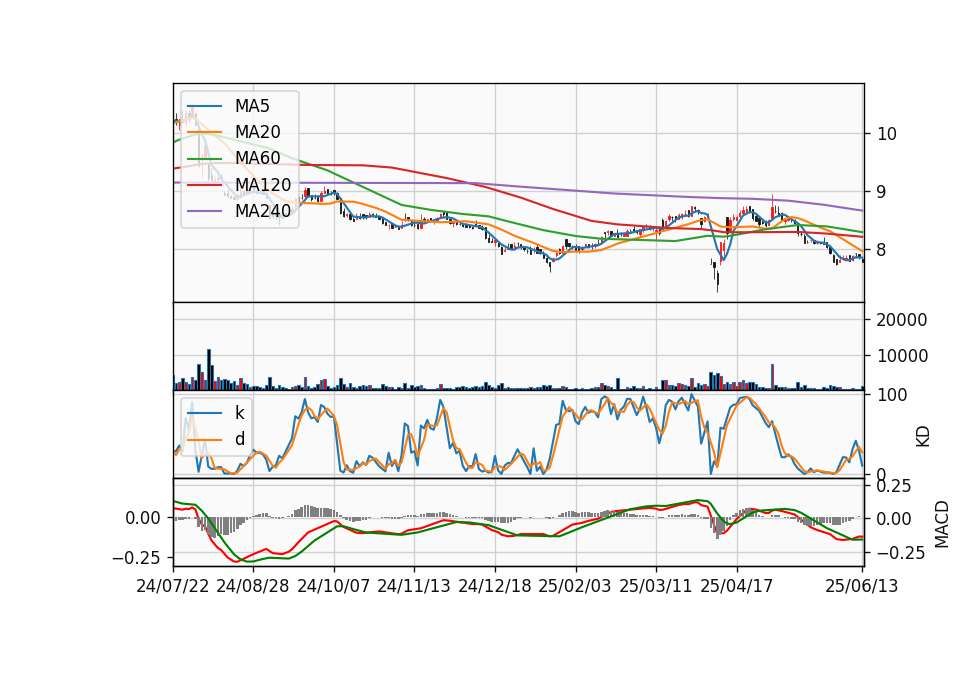Click the KD axis label

(x=923, y=436)
